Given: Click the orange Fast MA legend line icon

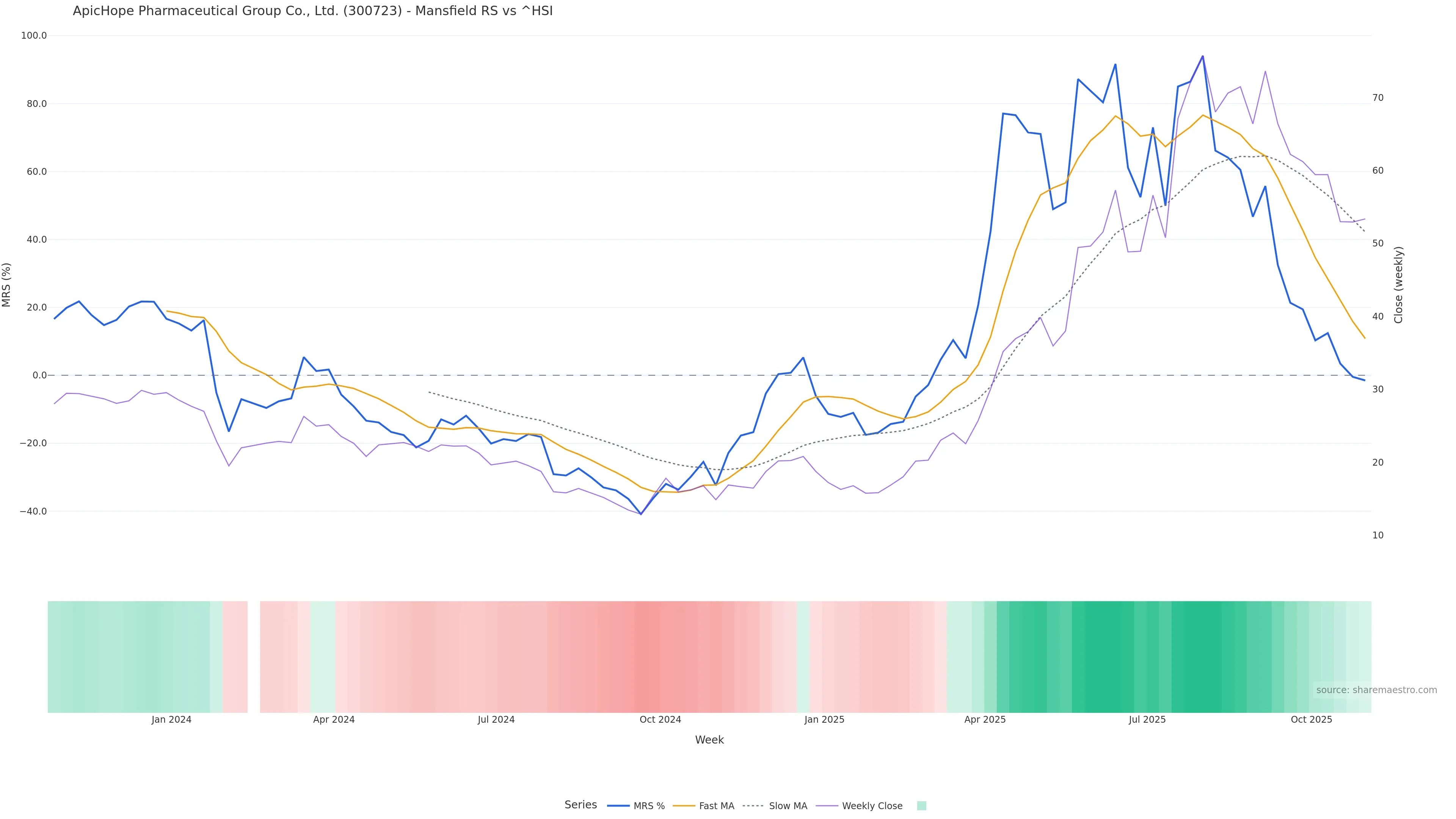Looking at the screenshot, I should (x=684, y=806).
